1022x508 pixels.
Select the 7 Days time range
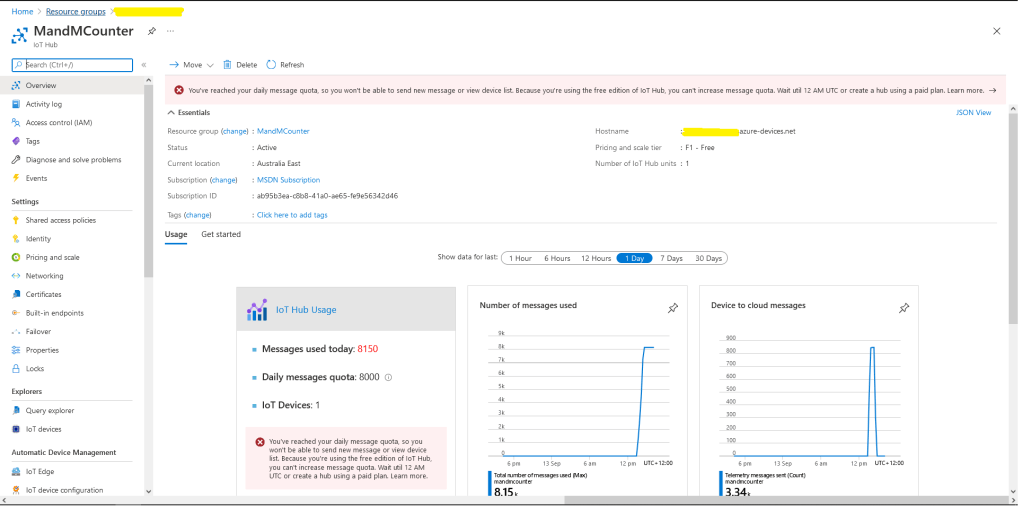click(671, 258)
